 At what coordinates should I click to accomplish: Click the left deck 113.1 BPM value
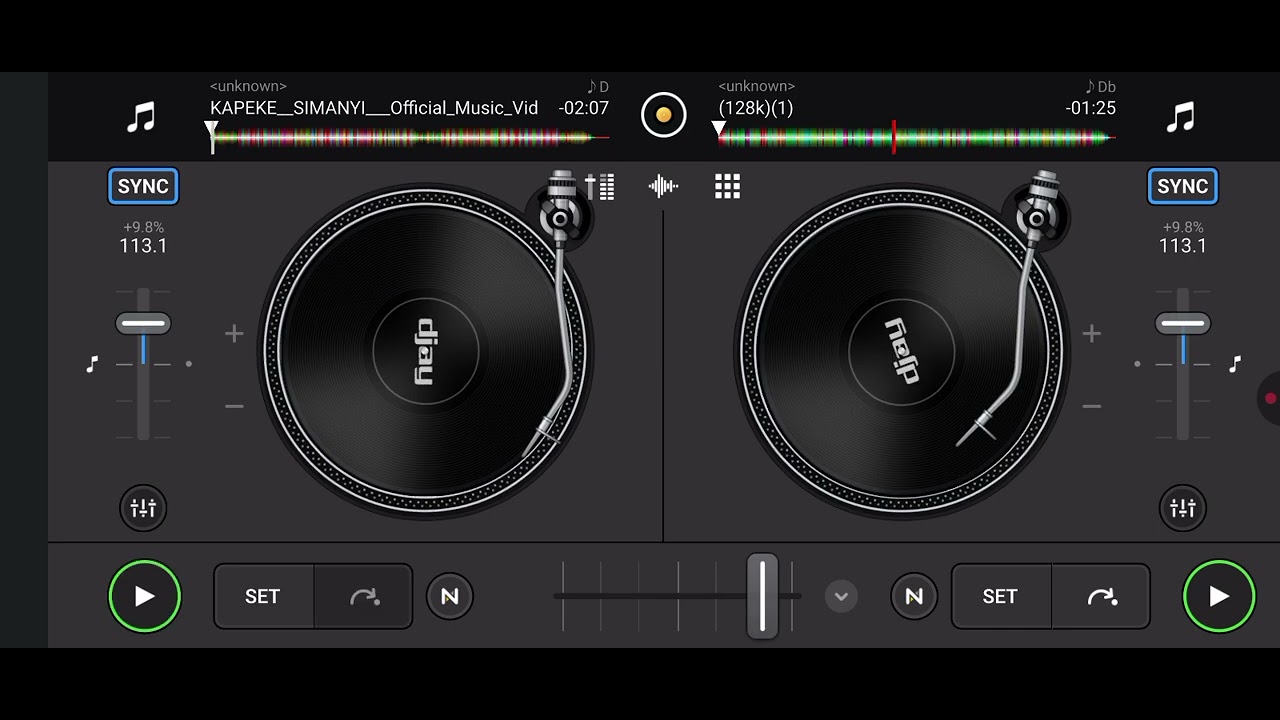pos(143,246)
